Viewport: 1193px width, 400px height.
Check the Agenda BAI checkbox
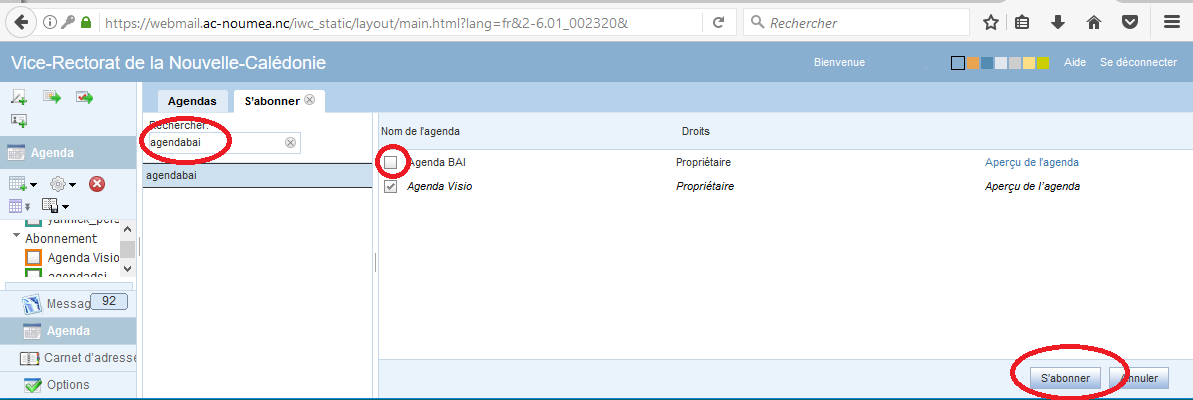tap(391, 162)
